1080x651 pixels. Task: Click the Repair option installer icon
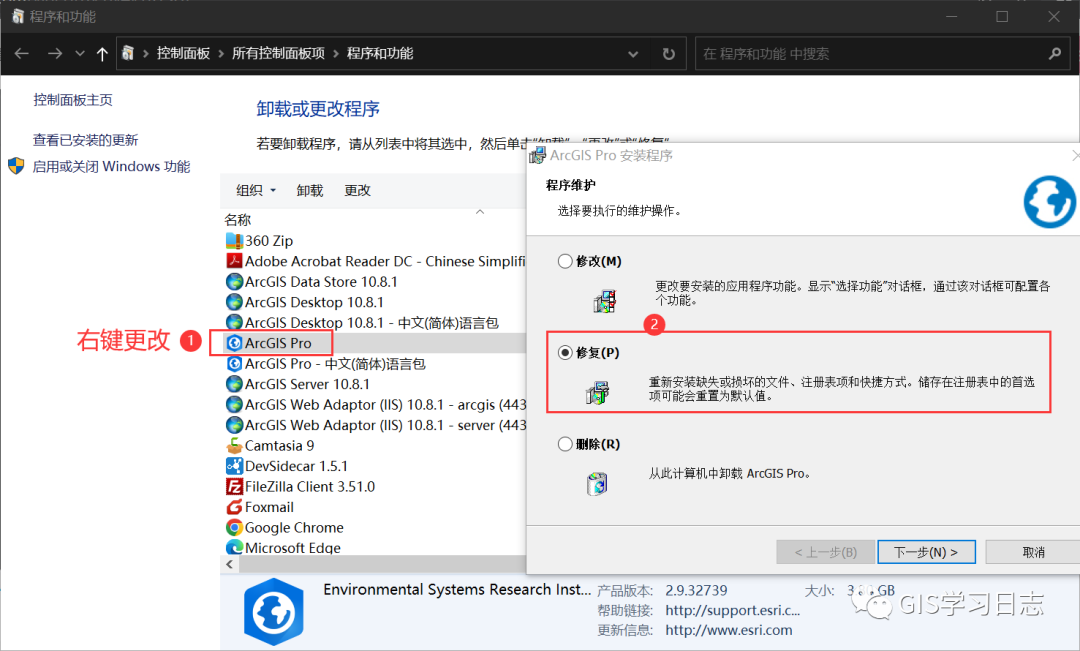pos(597,393)
